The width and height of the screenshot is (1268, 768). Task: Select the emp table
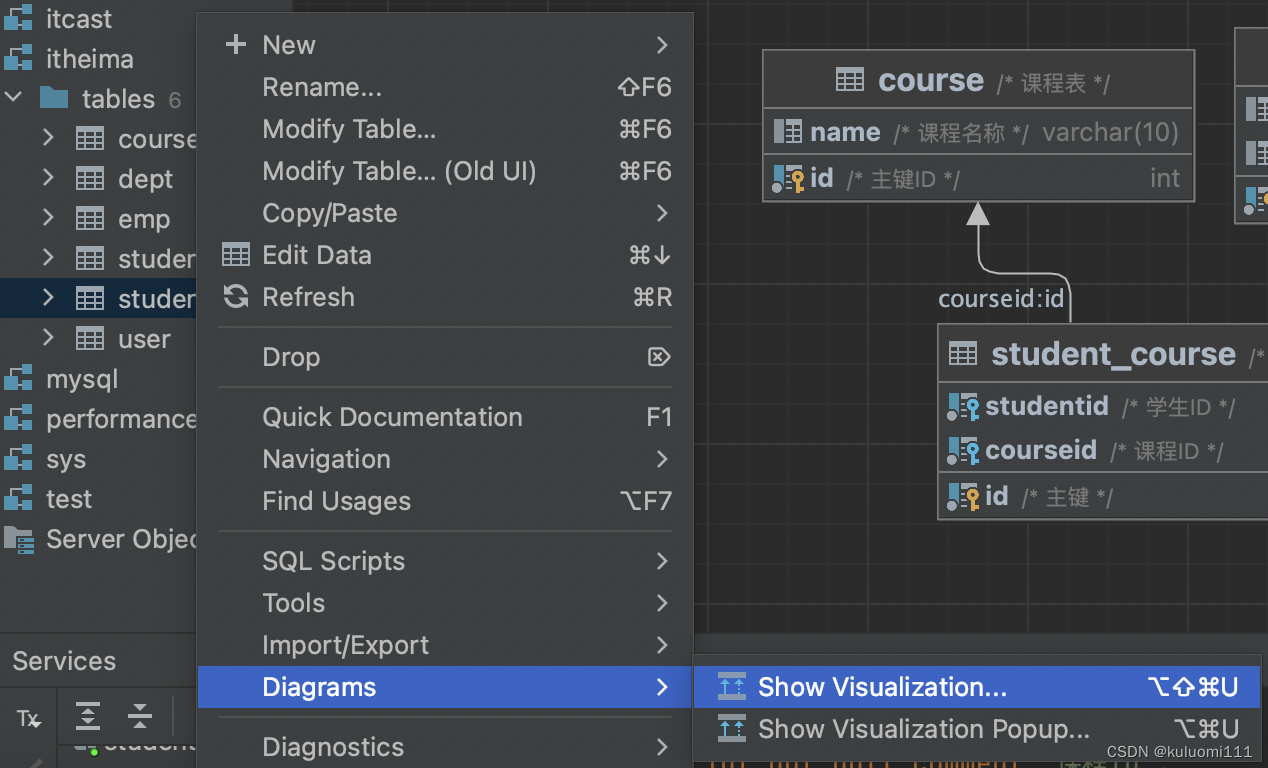click(144, 219)
